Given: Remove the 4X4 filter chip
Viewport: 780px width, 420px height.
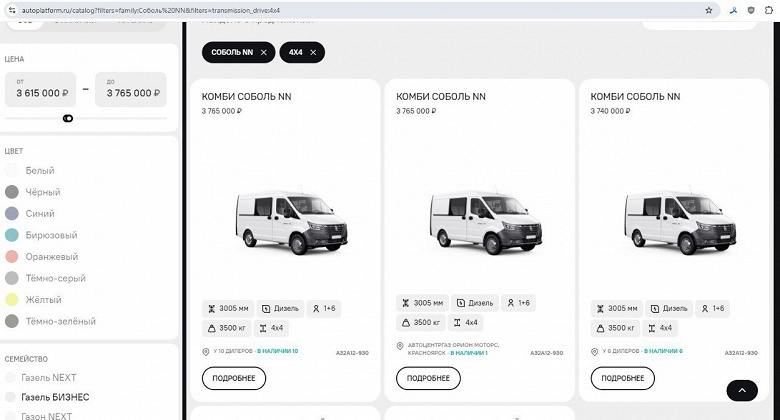Looking at the screenshot, I should click(x=313, y=52).
